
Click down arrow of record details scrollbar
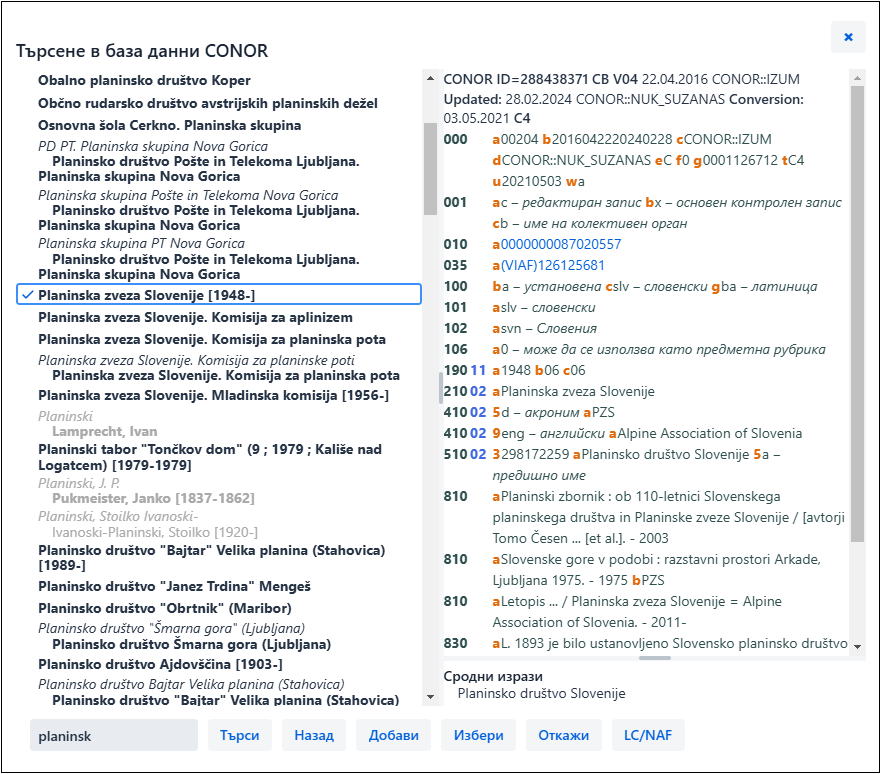pos(857,647)
